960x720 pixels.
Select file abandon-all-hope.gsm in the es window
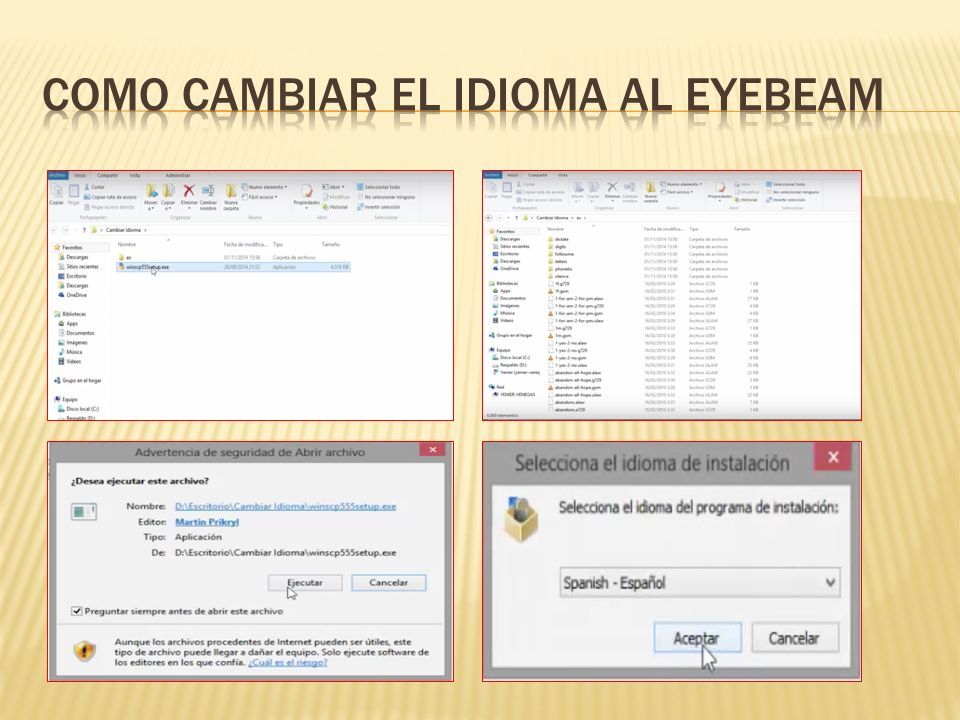click(574, 388)
